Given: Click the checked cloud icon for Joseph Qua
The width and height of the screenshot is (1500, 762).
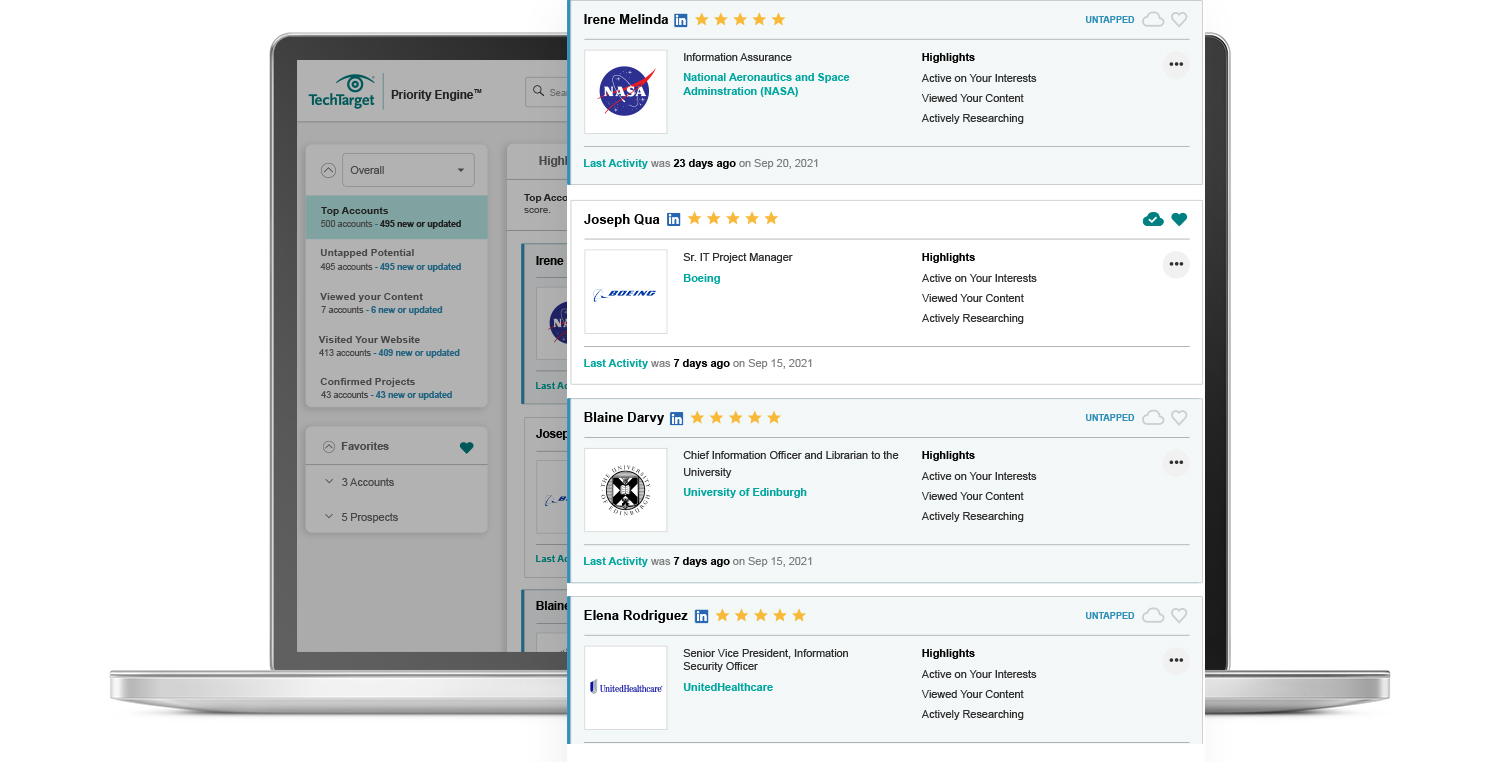Looking at the screenshot, I should [1153, 219].
